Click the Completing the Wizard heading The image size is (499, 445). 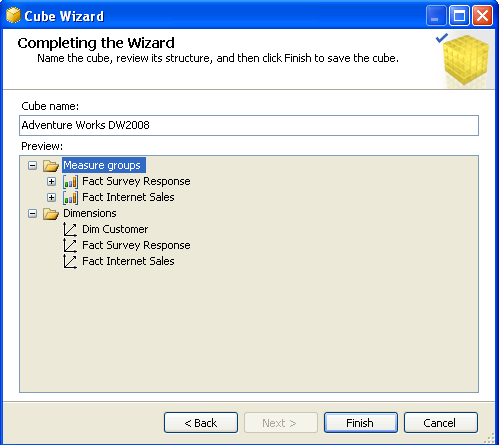(96, 43)
